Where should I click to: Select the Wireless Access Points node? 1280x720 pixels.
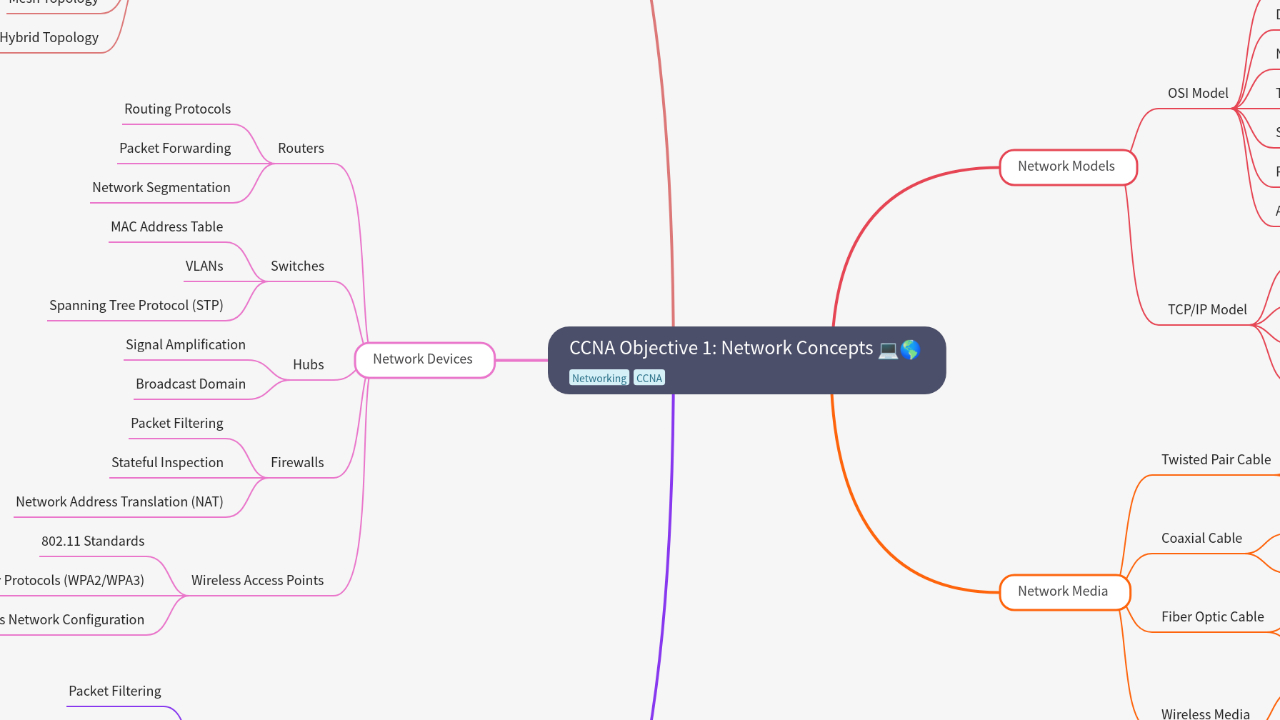point(257,580)
